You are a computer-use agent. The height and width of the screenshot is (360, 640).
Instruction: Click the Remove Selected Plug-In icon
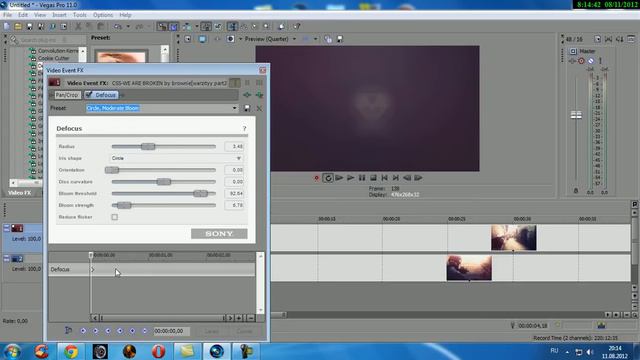(259, 95)
